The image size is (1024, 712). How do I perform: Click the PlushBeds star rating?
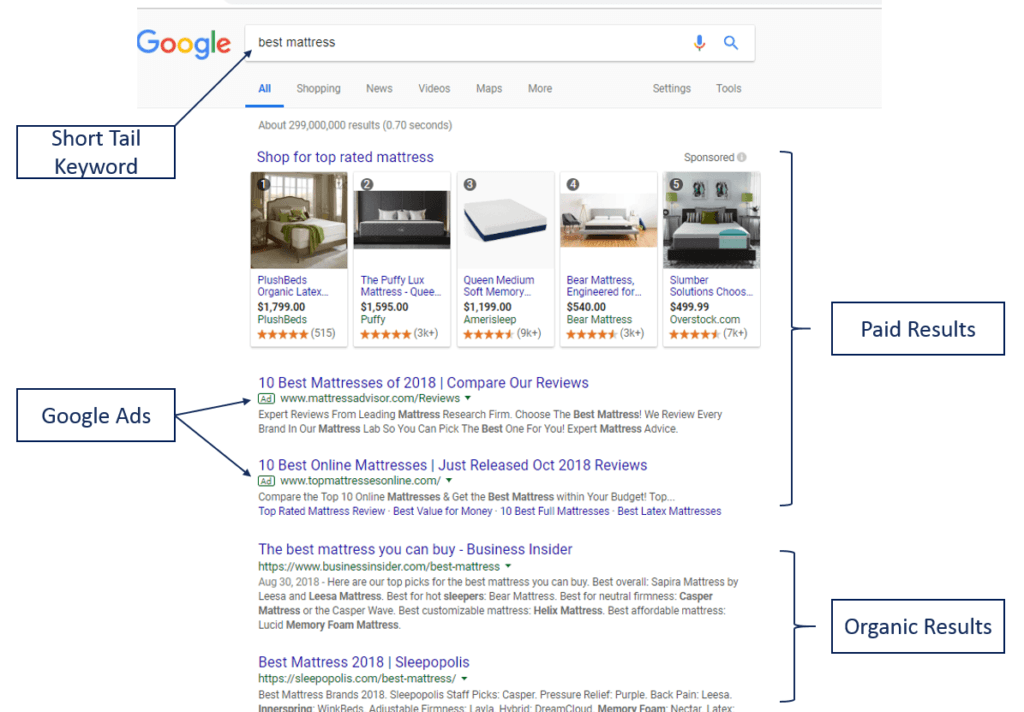(282, 334)
